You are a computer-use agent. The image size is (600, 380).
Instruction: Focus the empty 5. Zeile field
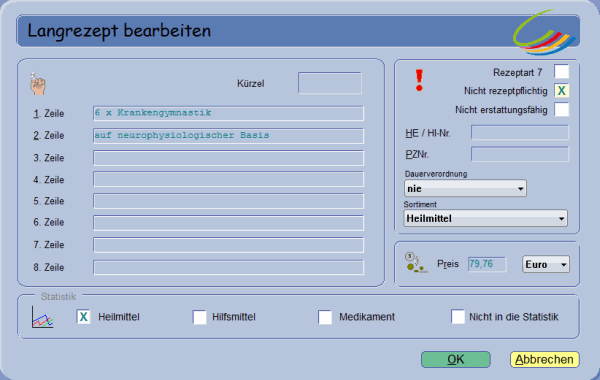pos(228,201)
